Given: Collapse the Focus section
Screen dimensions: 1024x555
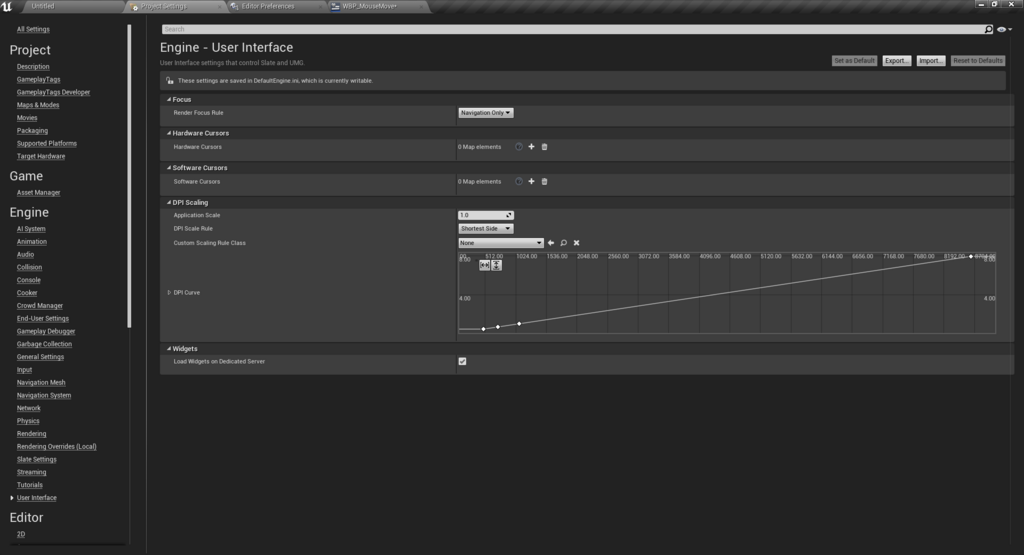Looking at the screenshot, I should (168, 100).
